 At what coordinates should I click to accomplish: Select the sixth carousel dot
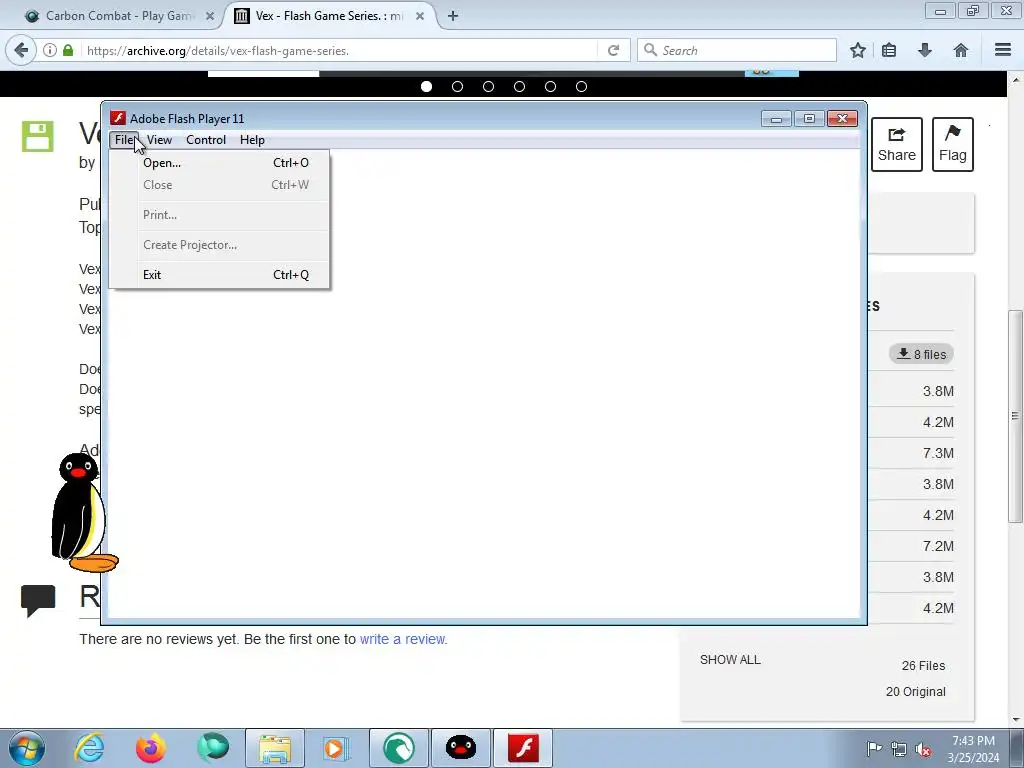[x=581, y=86]
